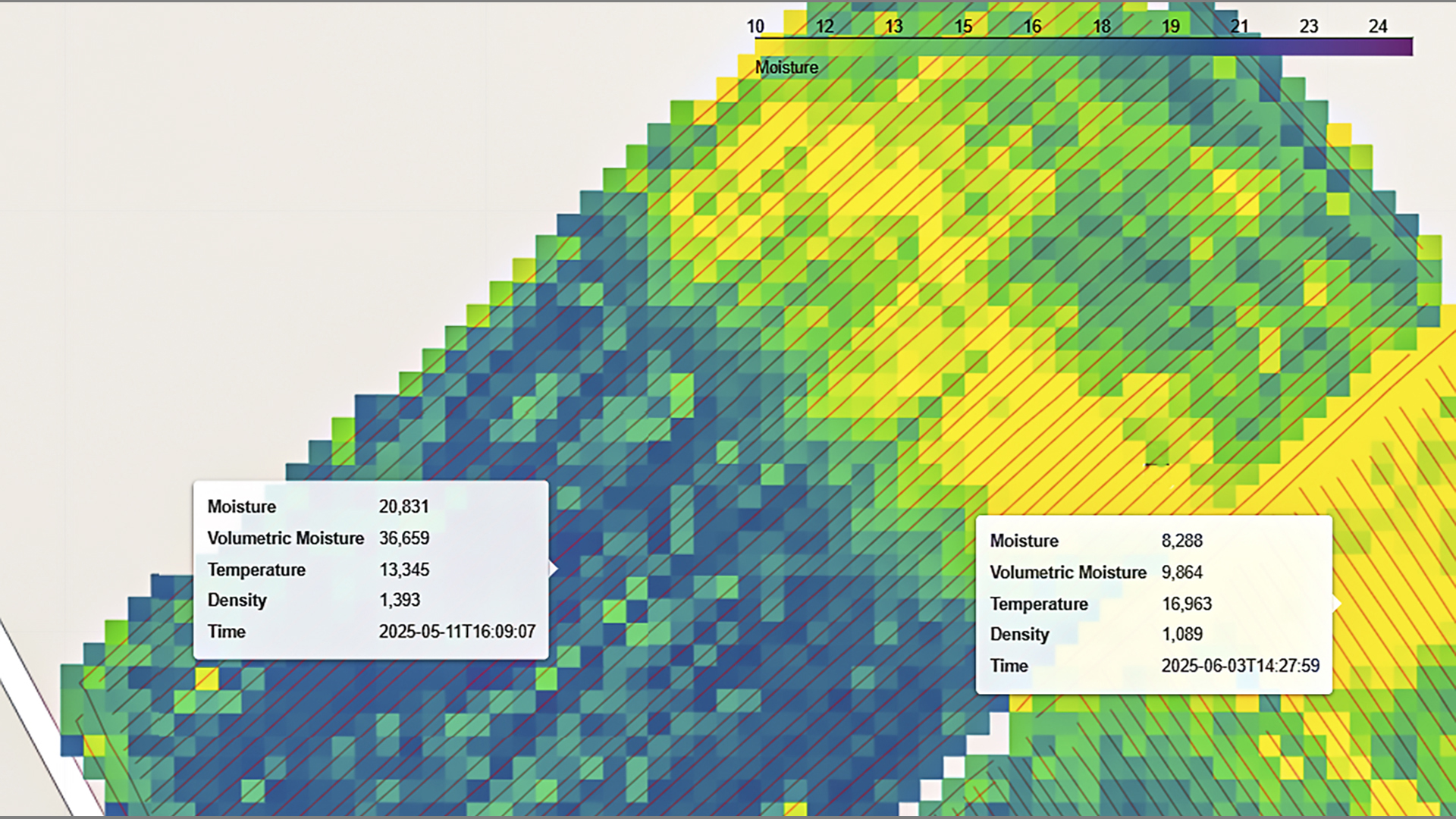Click the Moisture value 8,288 in the right tooltip
1456x819 pixels.
(1181, 541)
